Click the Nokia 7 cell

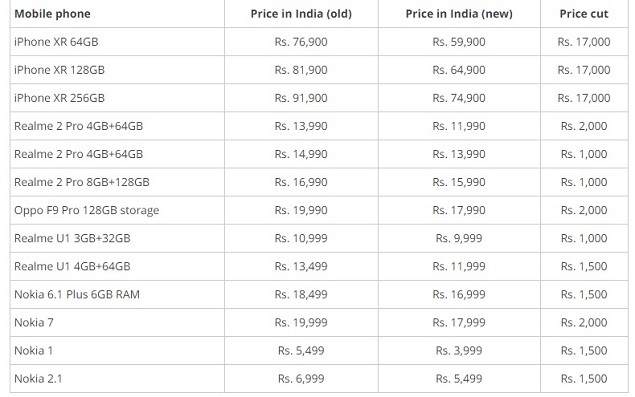point(34,322)
